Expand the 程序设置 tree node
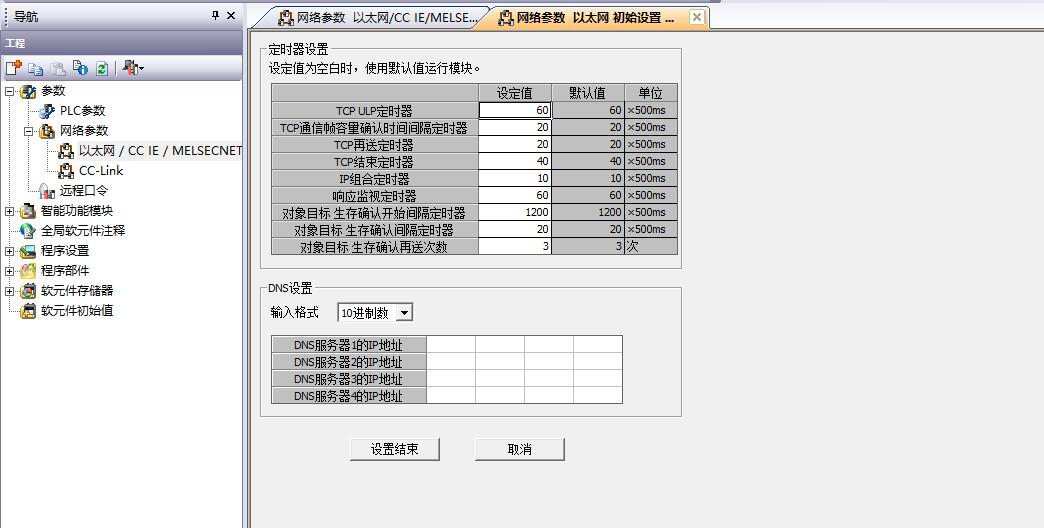This screenshot has width=1044, height=528. 10,251
